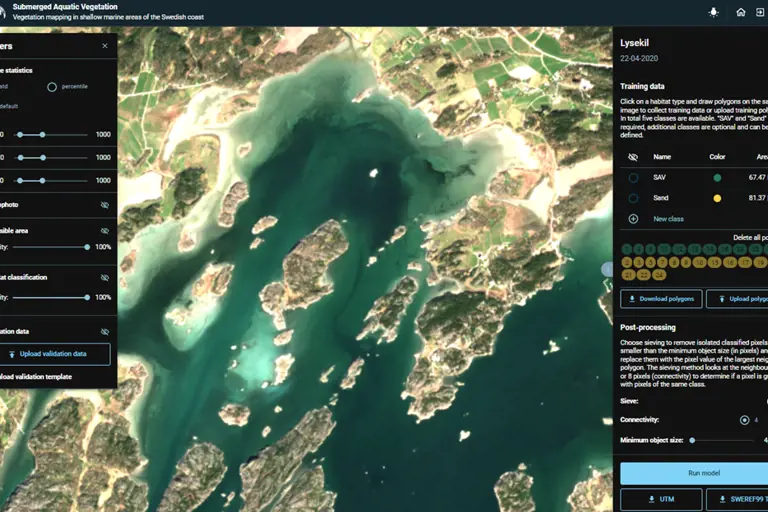Click the 'Name' column header
This screenshot has width=768, height=512.
coord(662,157)
